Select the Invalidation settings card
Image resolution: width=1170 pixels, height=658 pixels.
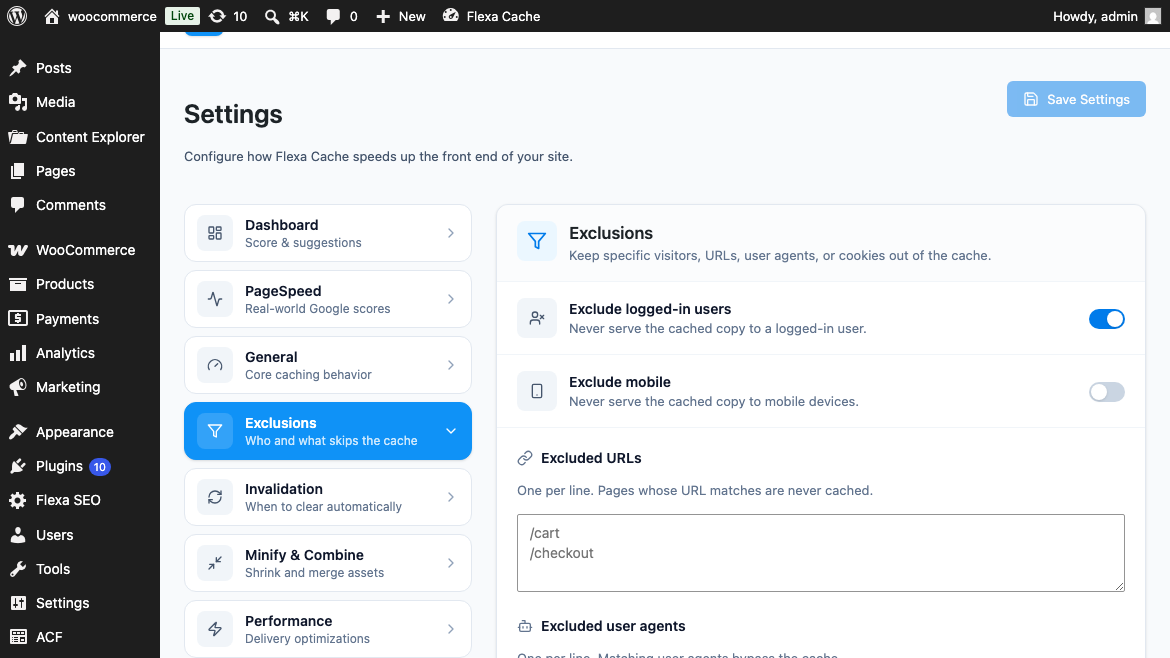pos(328,497)
